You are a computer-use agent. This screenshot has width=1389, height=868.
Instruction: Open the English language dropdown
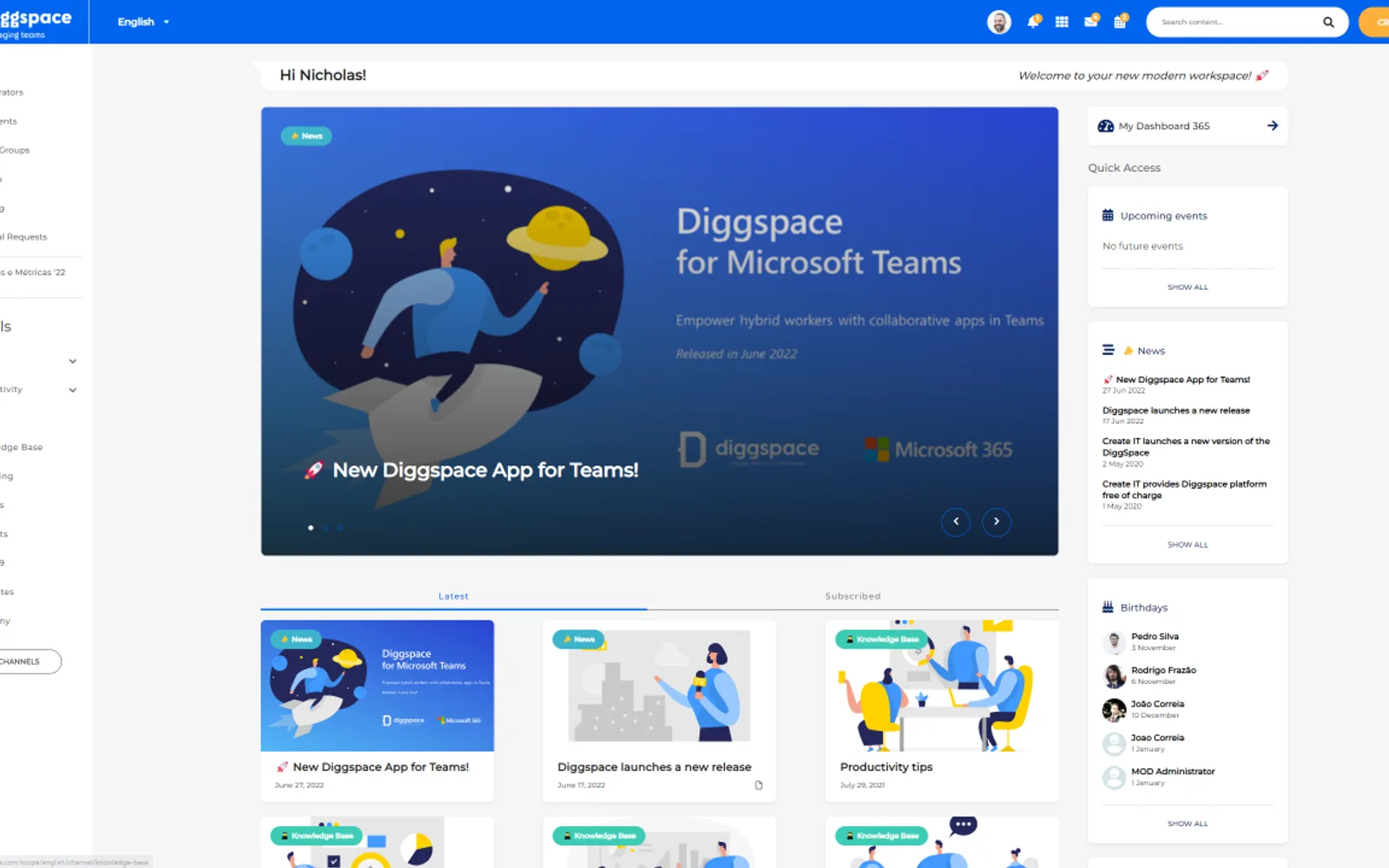(x=143, y=22)
